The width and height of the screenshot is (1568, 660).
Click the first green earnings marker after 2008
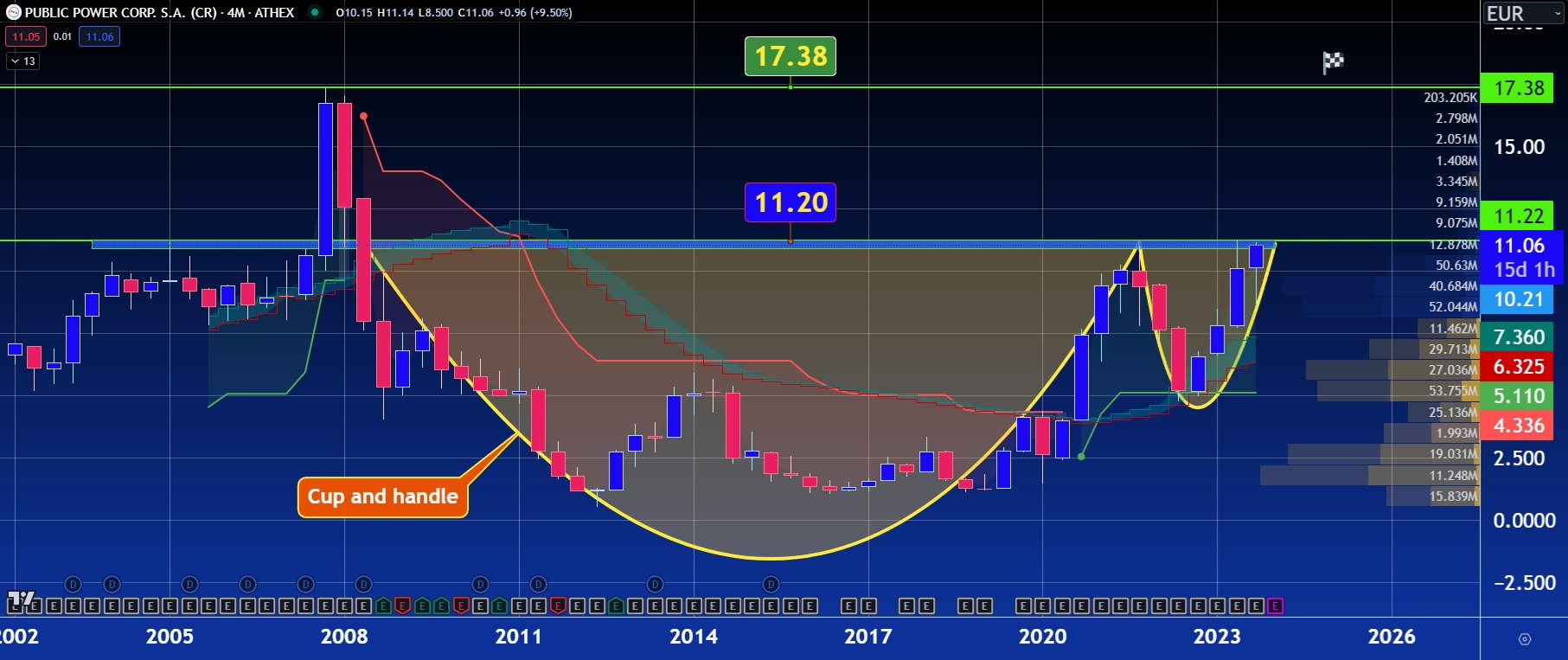(382, 606)
